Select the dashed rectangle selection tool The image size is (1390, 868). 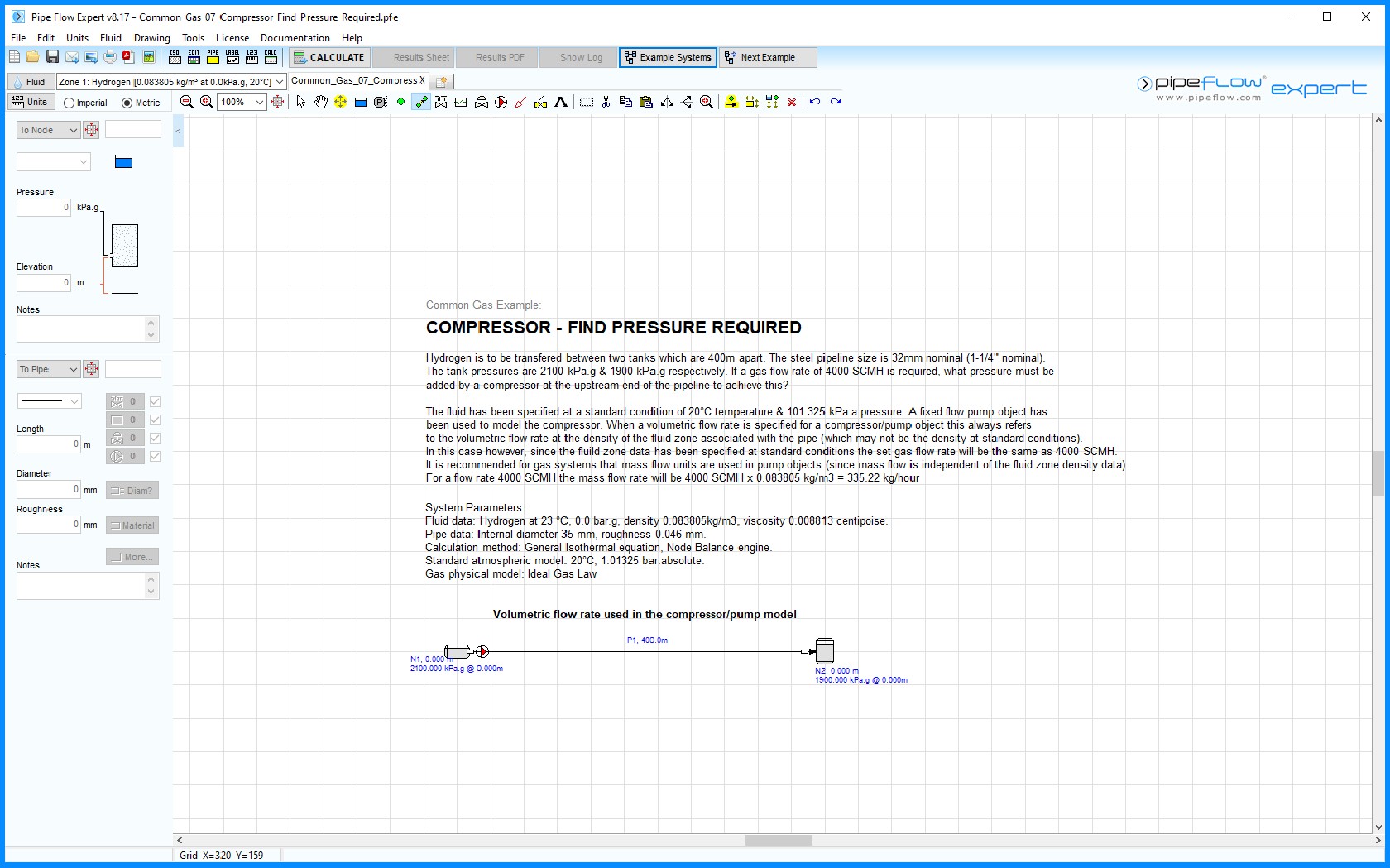click(587, 102)
